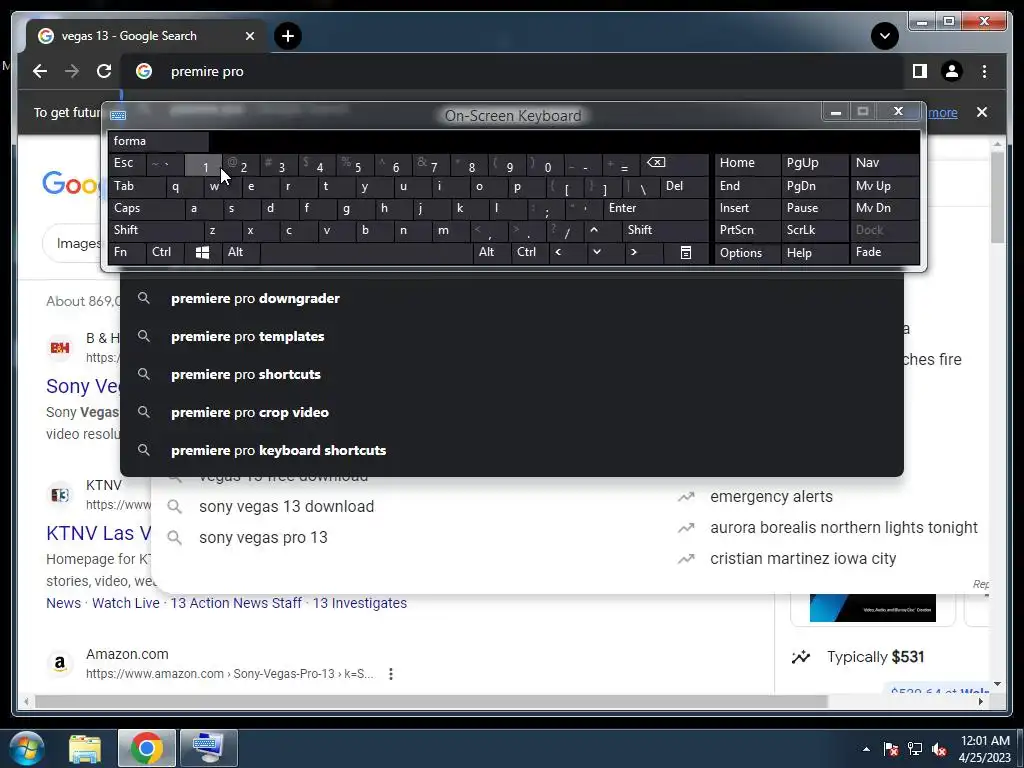1024x768 pixels.
Task: Click the horizontal page scrollbar
Action: (x=431, y=701)
